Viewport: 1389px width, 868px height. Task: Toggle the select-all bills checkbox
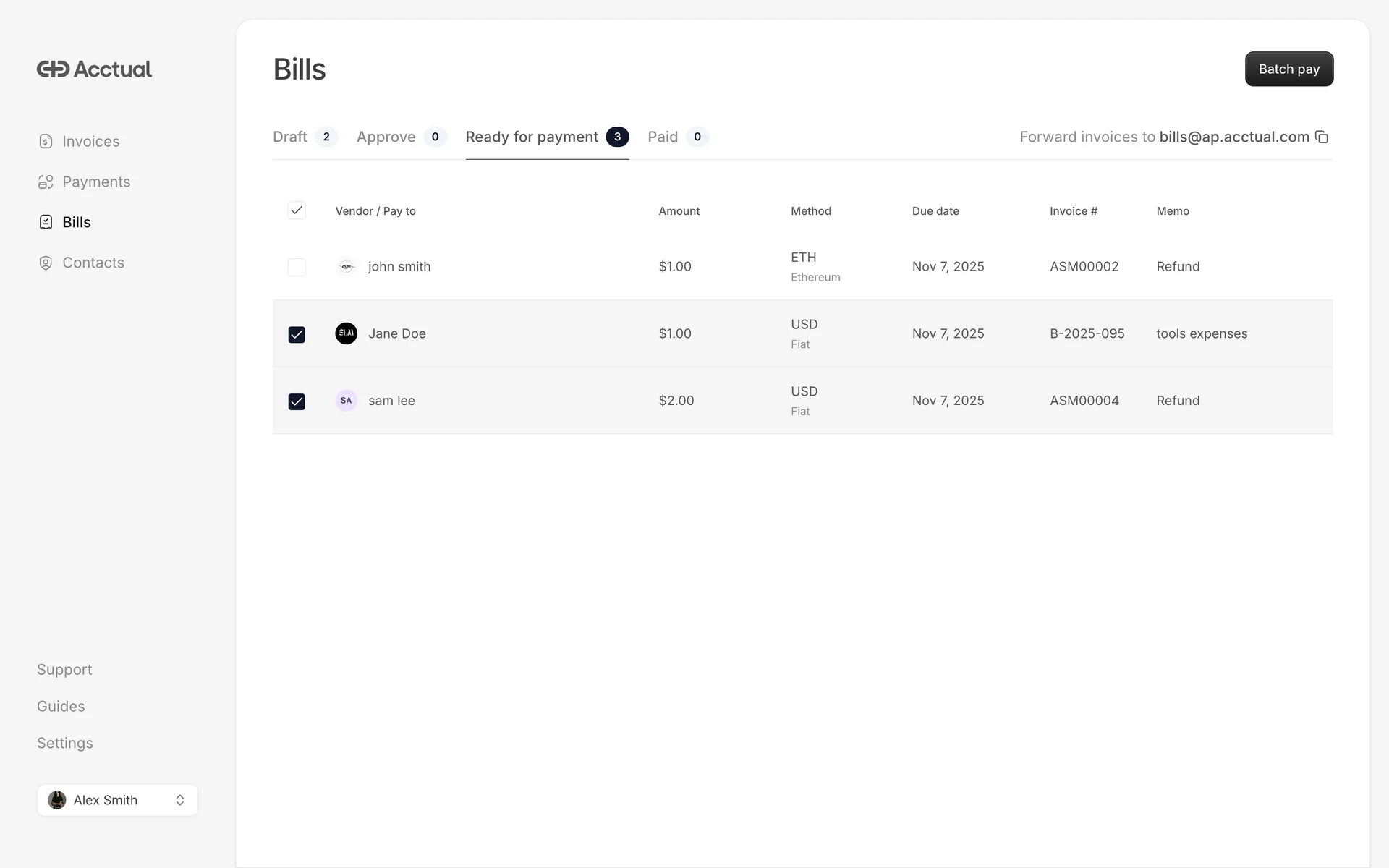tap(297, 210)
